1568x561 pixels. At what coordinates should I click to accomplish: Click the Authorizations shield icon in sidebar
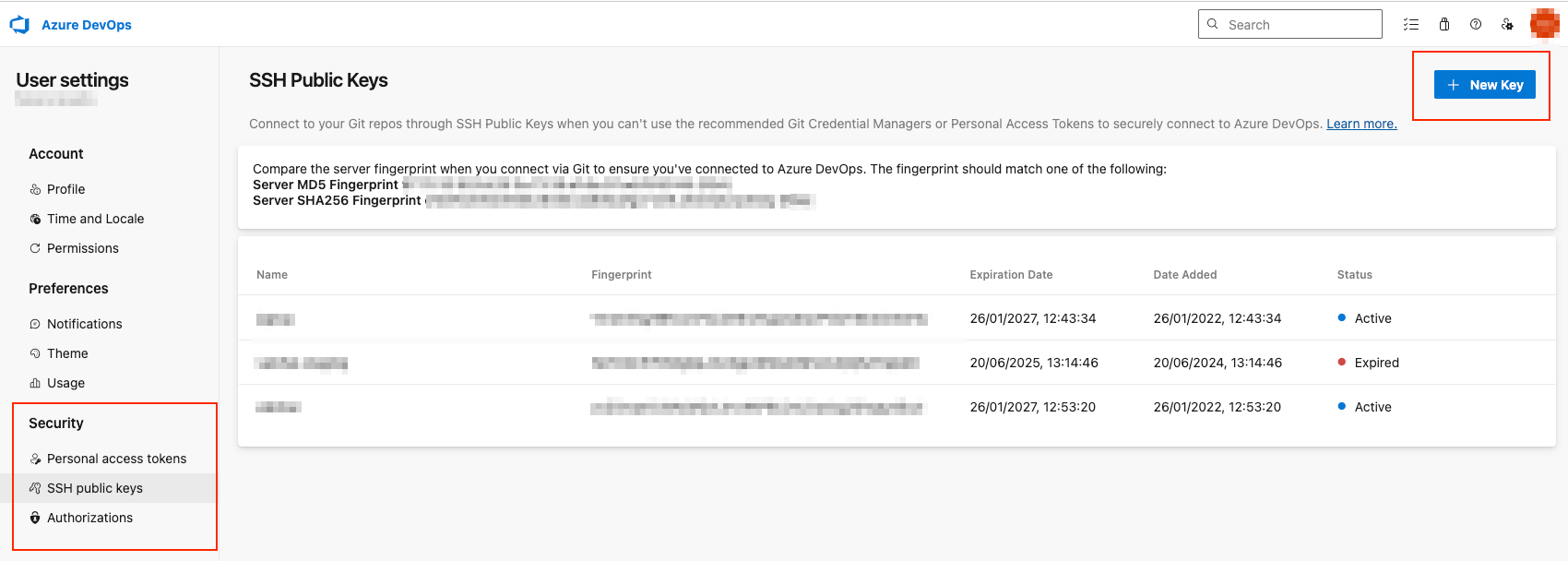coord(35,518)
